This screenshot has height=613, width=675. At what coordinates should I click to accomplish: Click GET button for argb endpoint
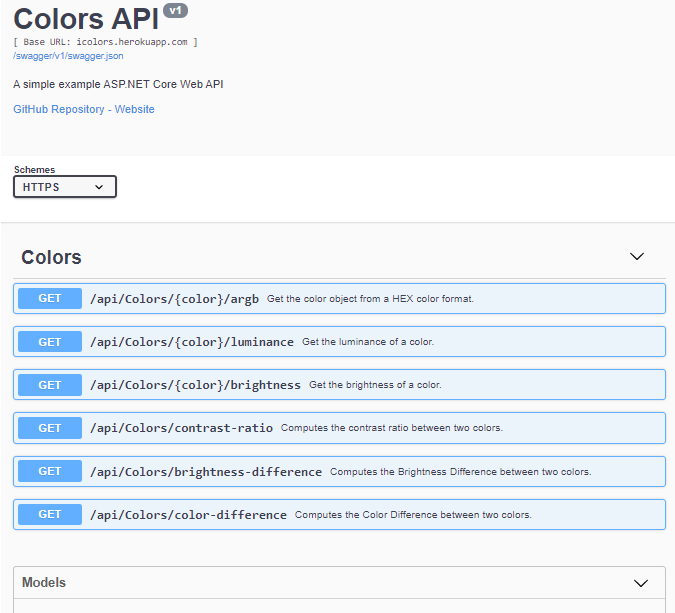pos(50,298)
